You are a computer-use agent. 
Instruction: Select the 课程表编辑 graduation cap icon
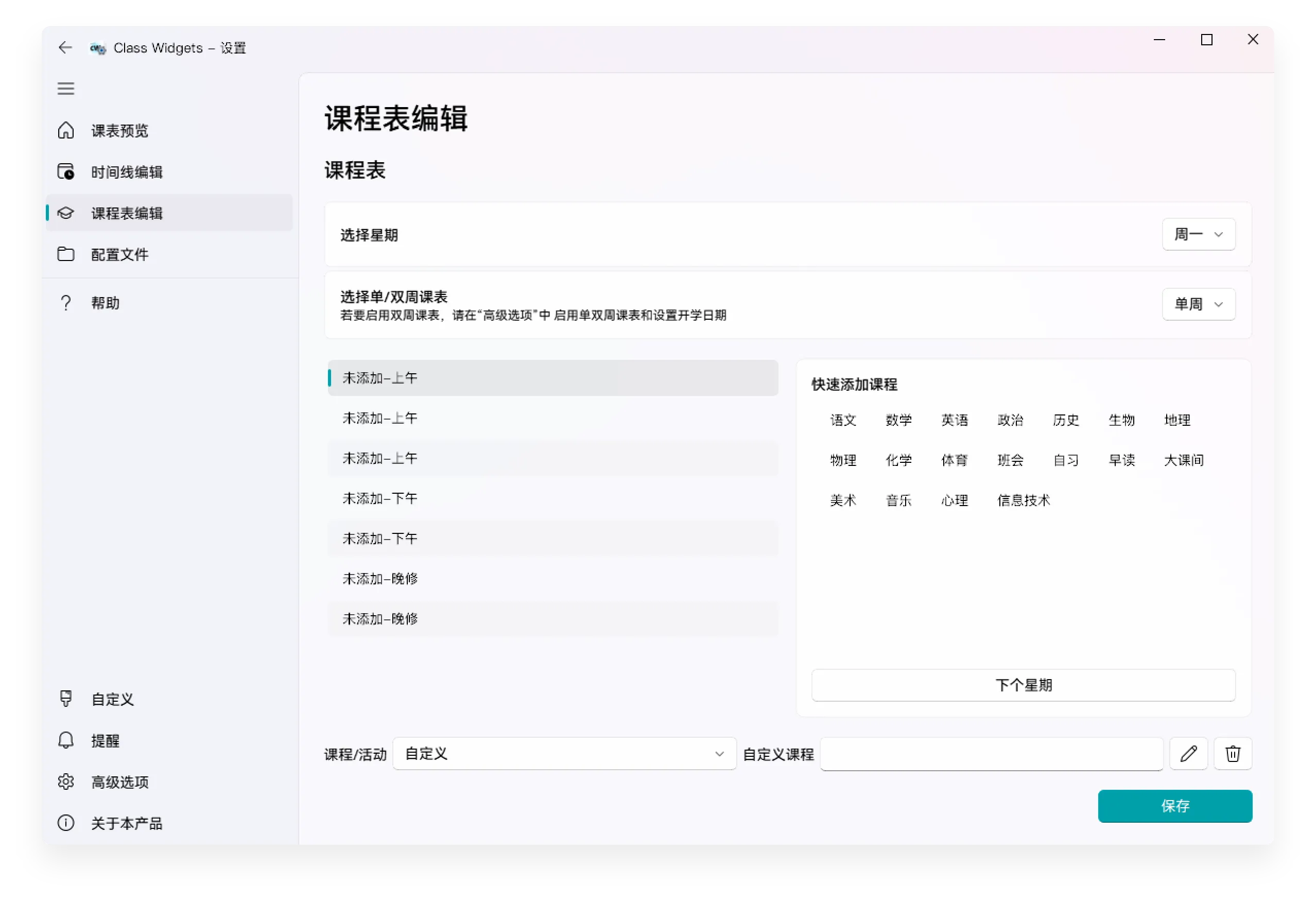coord(66,213)
